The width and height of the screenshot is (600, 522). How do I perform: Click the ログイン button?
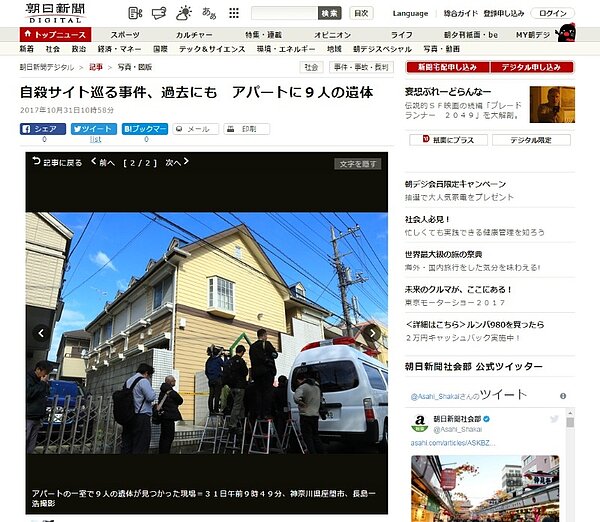pyautogui.click(x=553, y=13)
